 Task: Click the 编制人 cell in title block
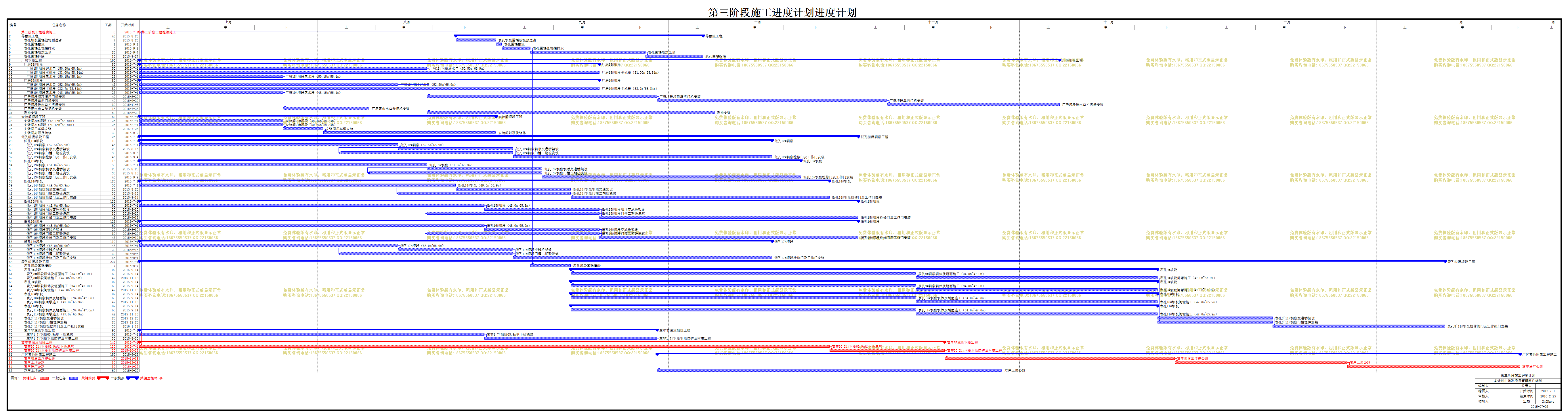click(1483, 386)
